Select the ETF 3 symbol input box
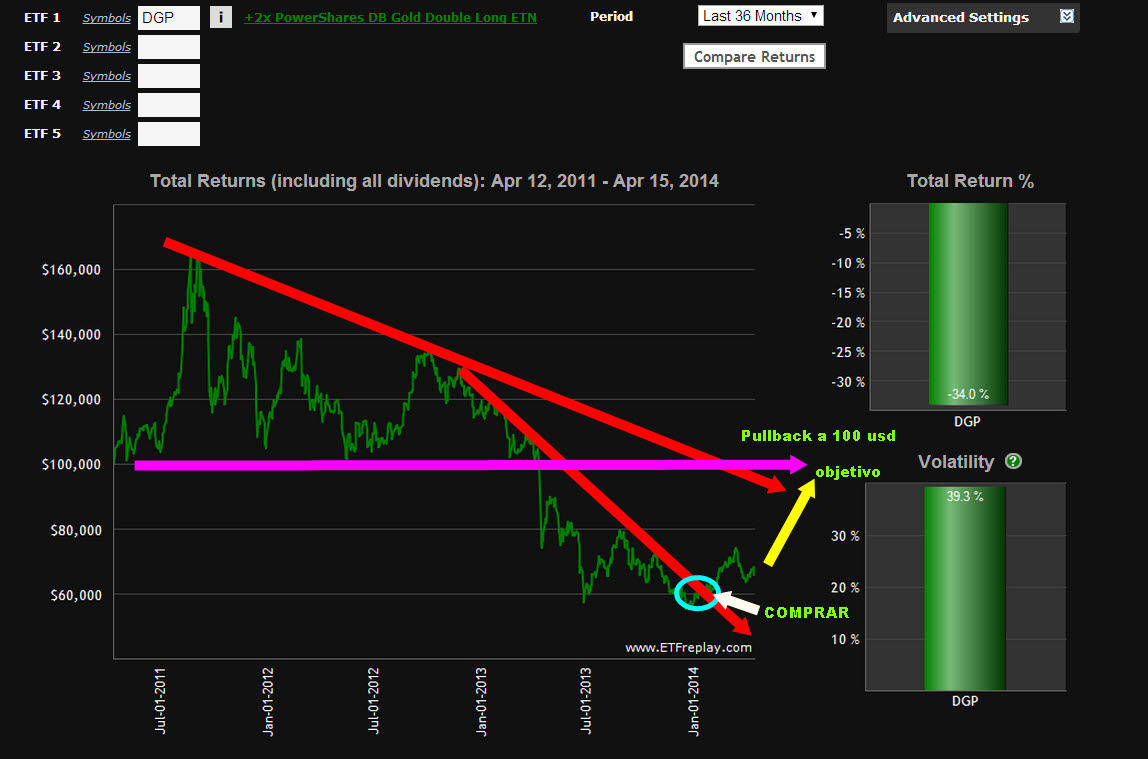The width and height of the screenshot is (1148, 759). (168, 76)
